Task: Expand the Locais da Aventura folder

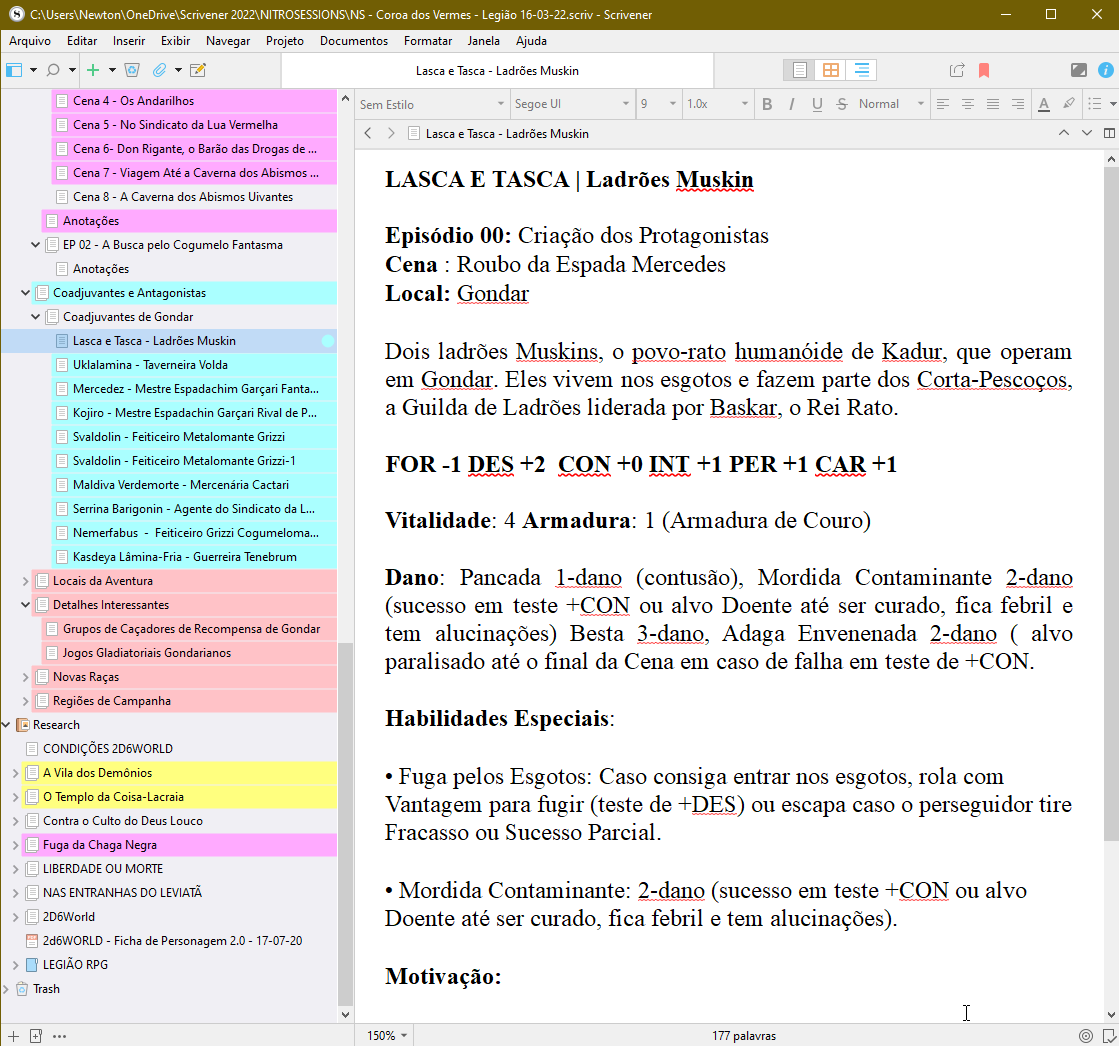Action: [26, 581]
